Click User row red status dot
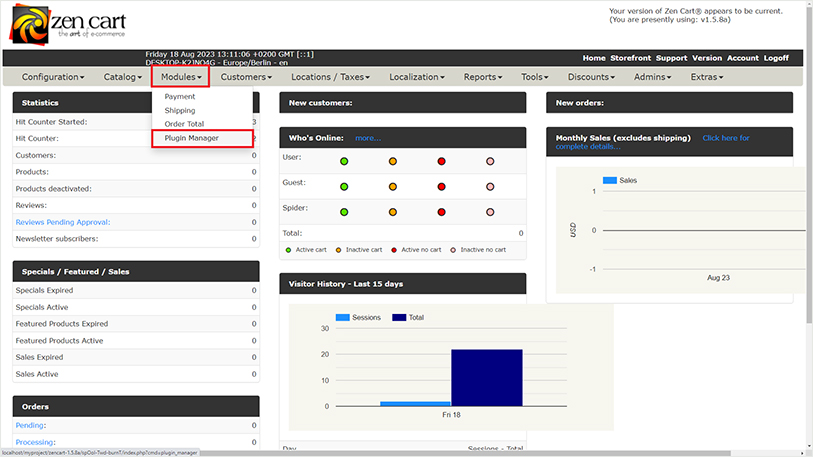The image size is (813, 457). pyautogui.click(x=441, y=161)
